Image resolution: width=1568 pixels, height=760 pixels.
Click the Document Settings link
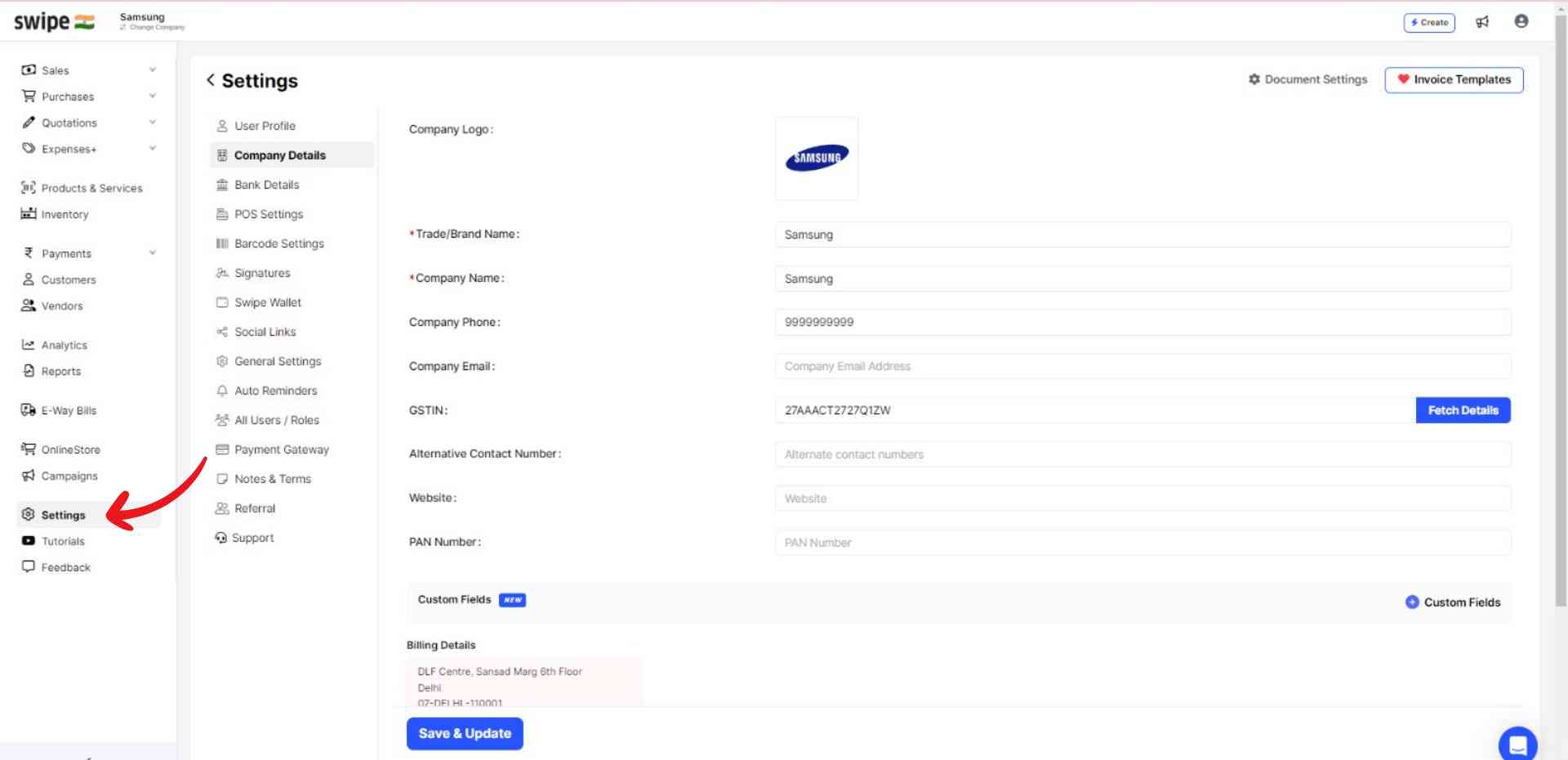(1307, 79)
